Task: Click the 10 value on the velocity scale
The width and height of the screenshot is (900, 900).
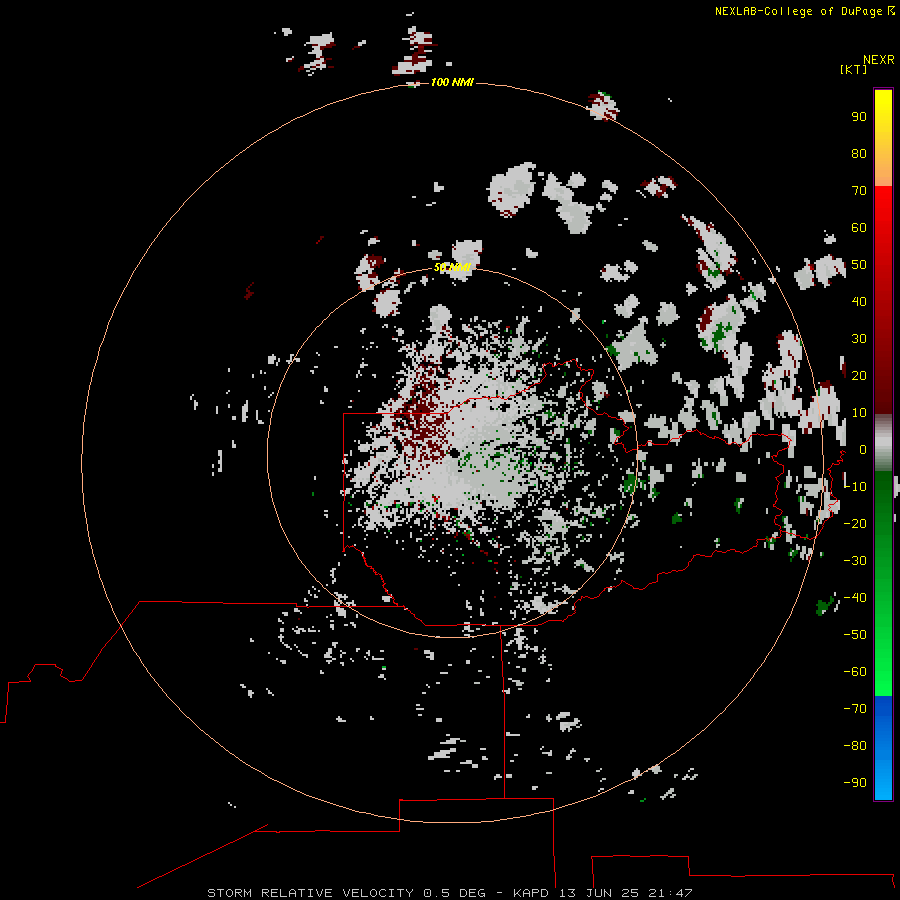Action: [x=859, y=413]
